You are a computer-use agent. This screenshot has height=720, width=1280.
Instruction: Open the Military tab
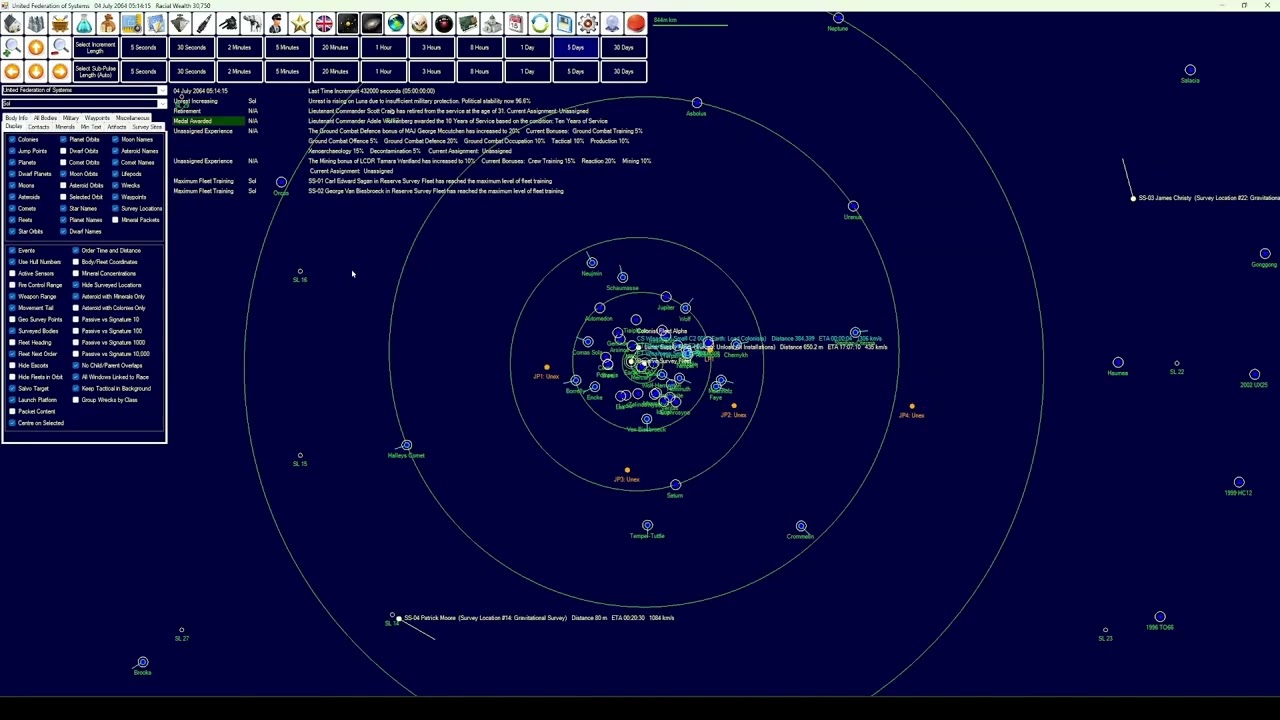[71, 118]
